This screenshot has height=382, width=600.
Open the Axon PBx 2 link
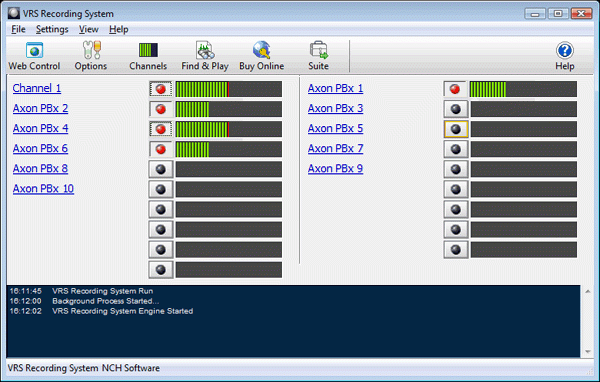coord(41,108)
